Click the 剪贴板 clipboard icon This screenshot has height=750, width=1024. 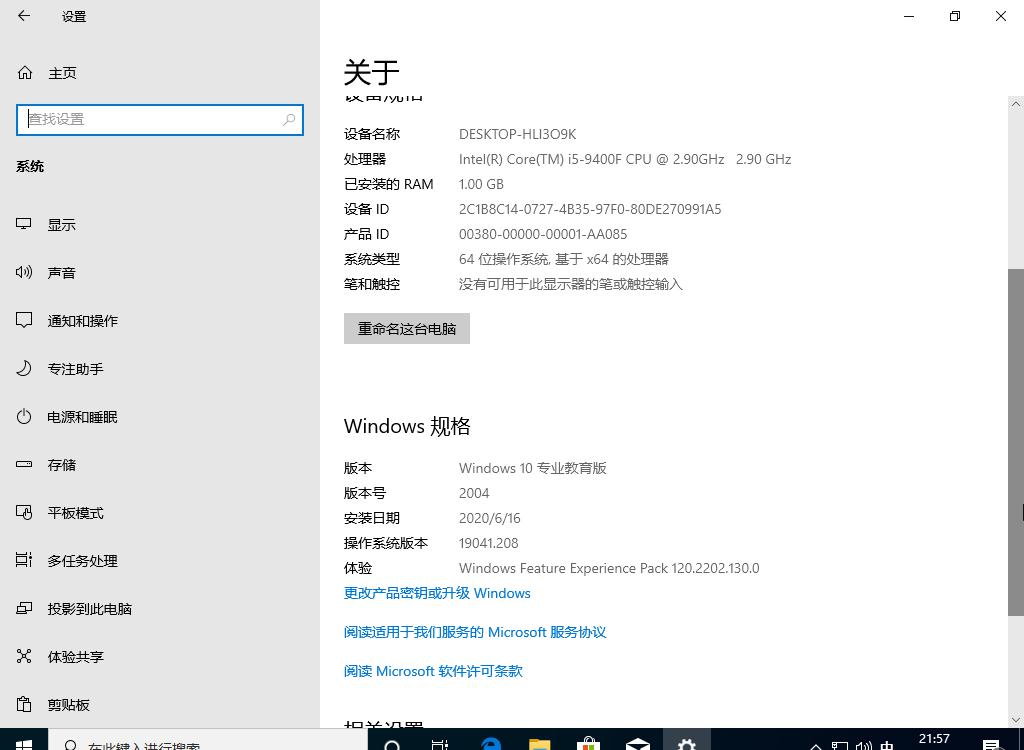(24, 704)
